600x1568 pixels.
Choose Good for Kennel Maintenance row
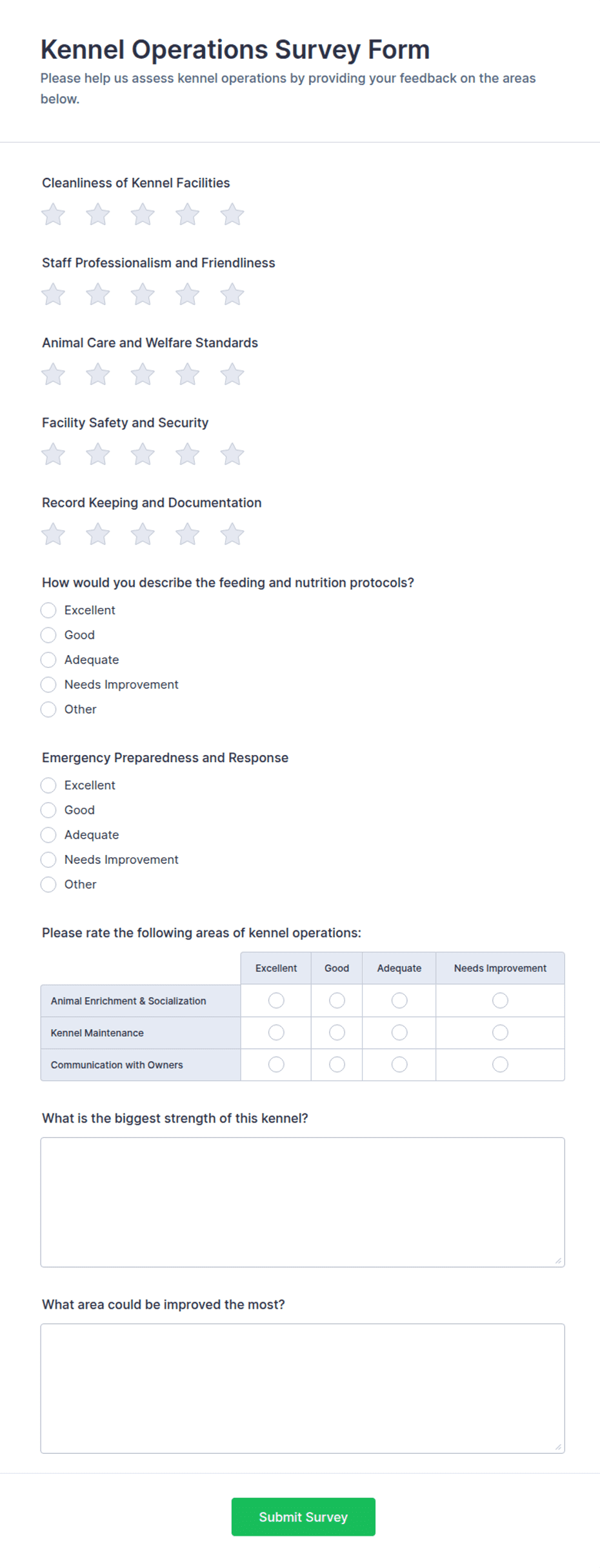point(337,1033)
